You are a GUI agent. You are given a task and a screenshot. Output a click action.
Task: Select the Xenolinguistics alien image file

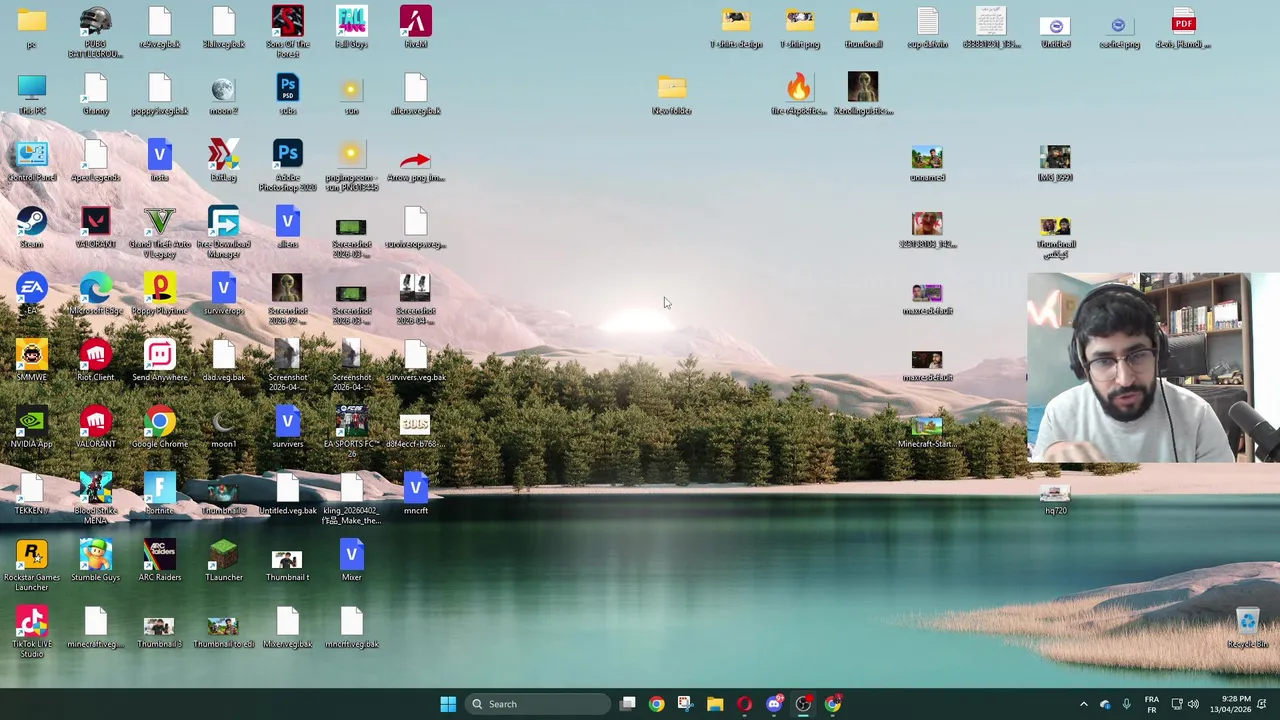pos(863,94)
